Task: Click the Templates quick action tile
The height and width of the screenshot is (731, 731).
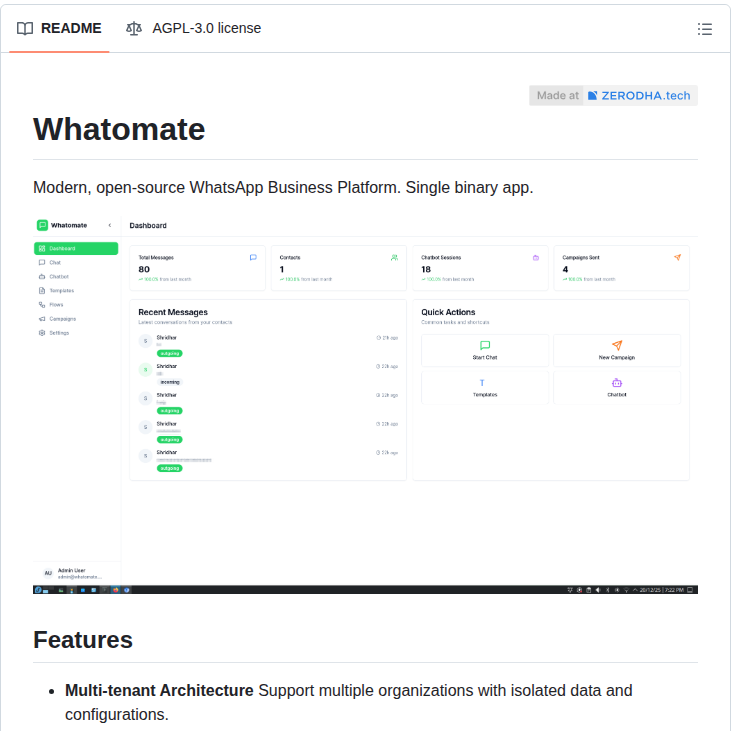Action: click(485, 388)
